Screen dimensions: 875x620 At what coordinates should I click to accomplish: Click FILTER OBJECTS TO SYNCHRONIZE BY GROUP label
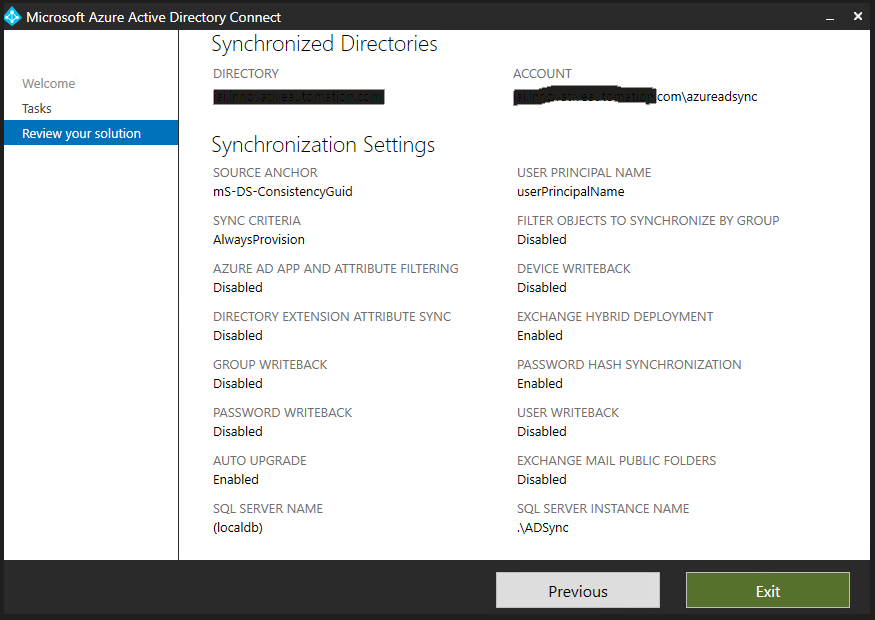[648, 220]
